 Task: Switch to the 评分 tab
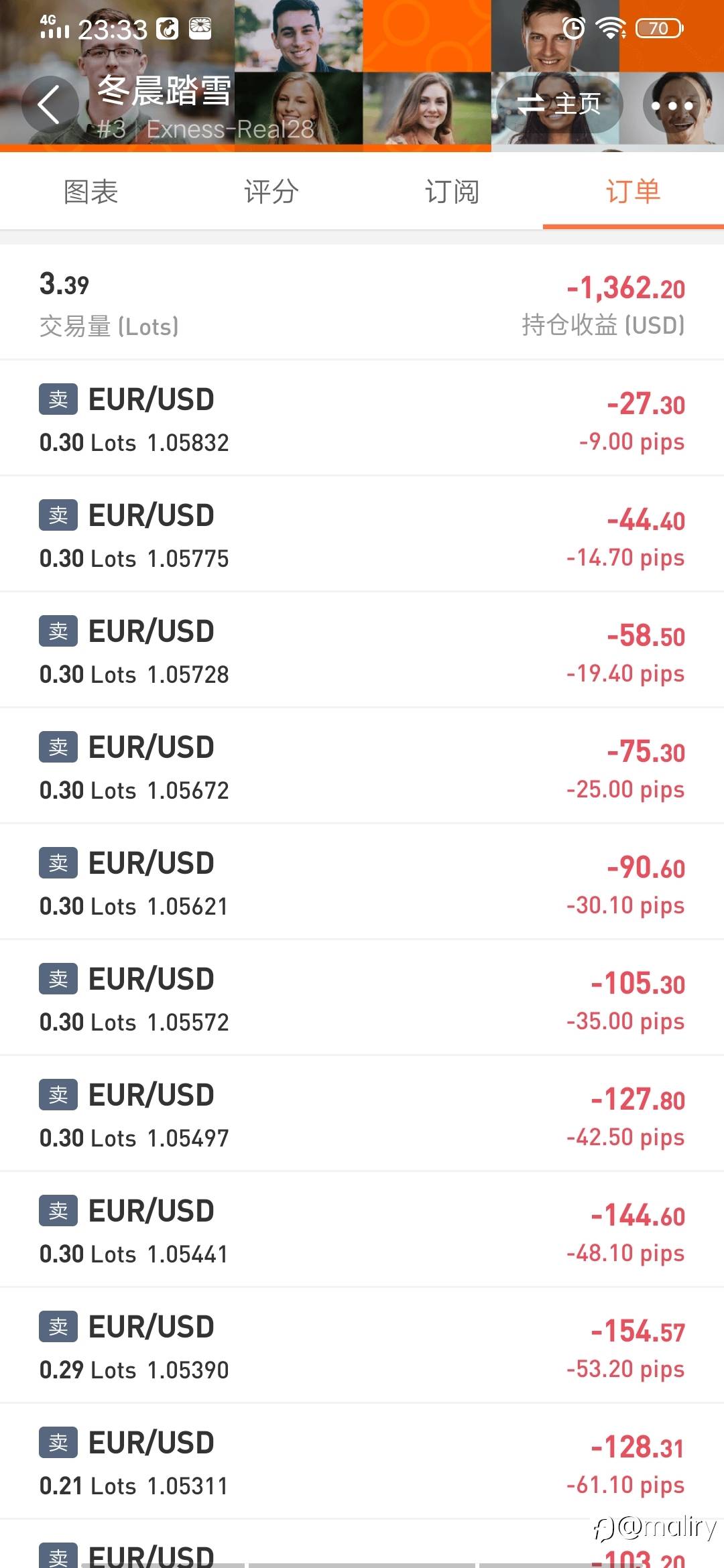(271, 192)
